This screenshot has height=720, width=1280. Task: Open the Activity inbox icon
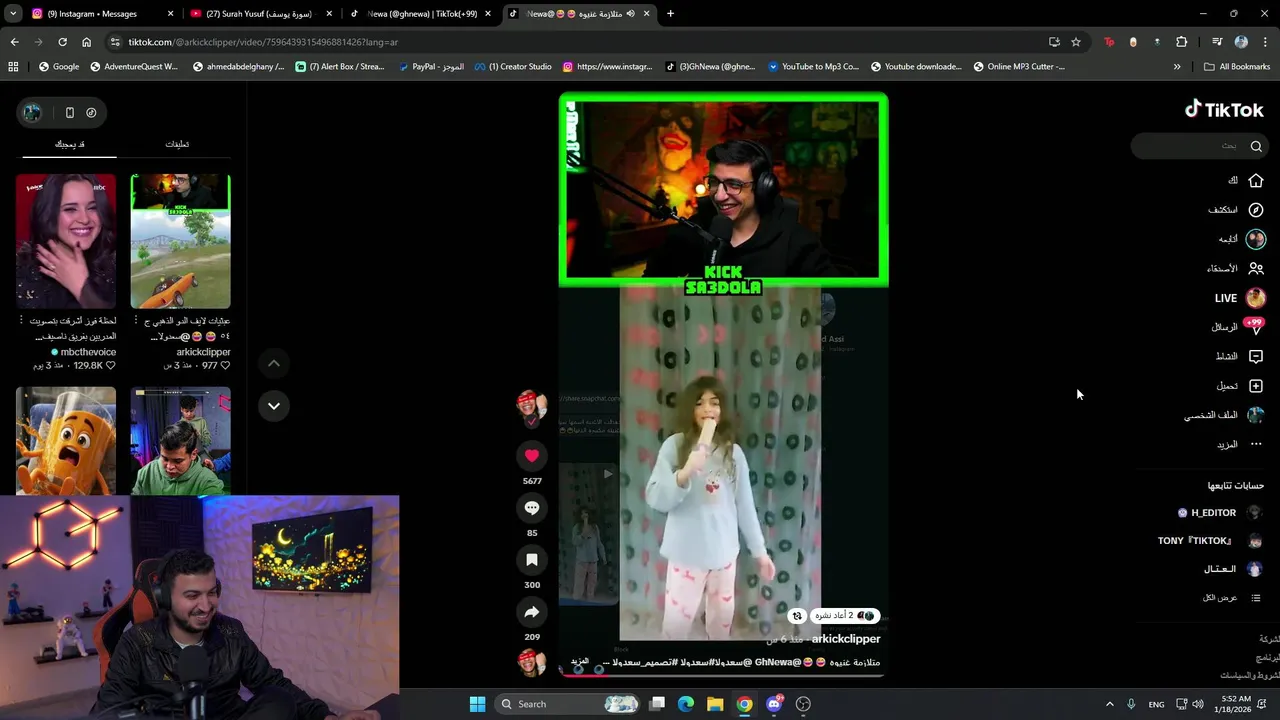pyautogui.click(x=1256, y=356)
